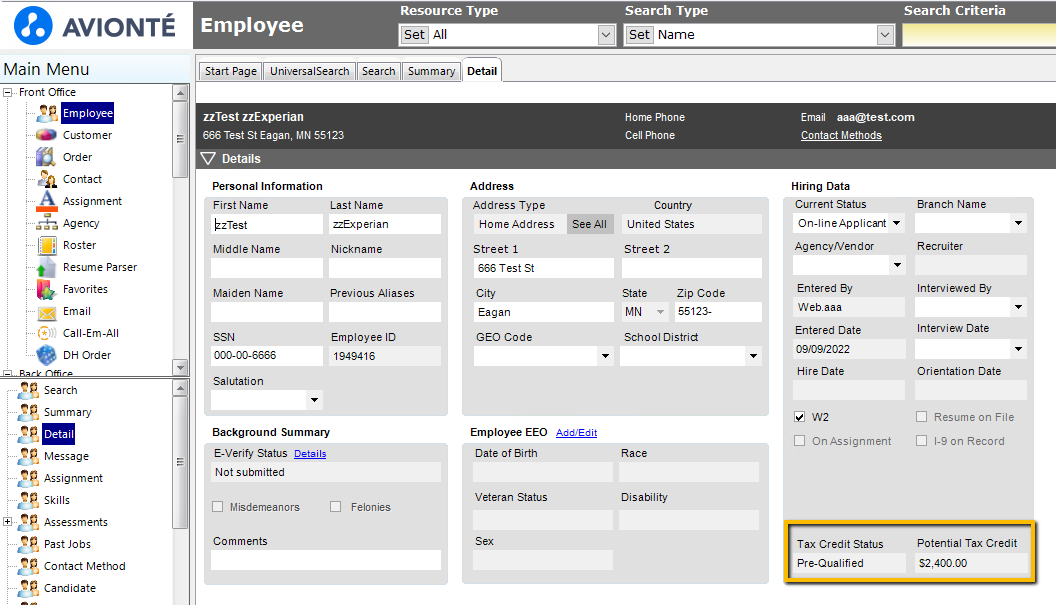Screen dimensions: 1056x605
Task: Open the Call-Em-All icon
Action: (46, 333)
